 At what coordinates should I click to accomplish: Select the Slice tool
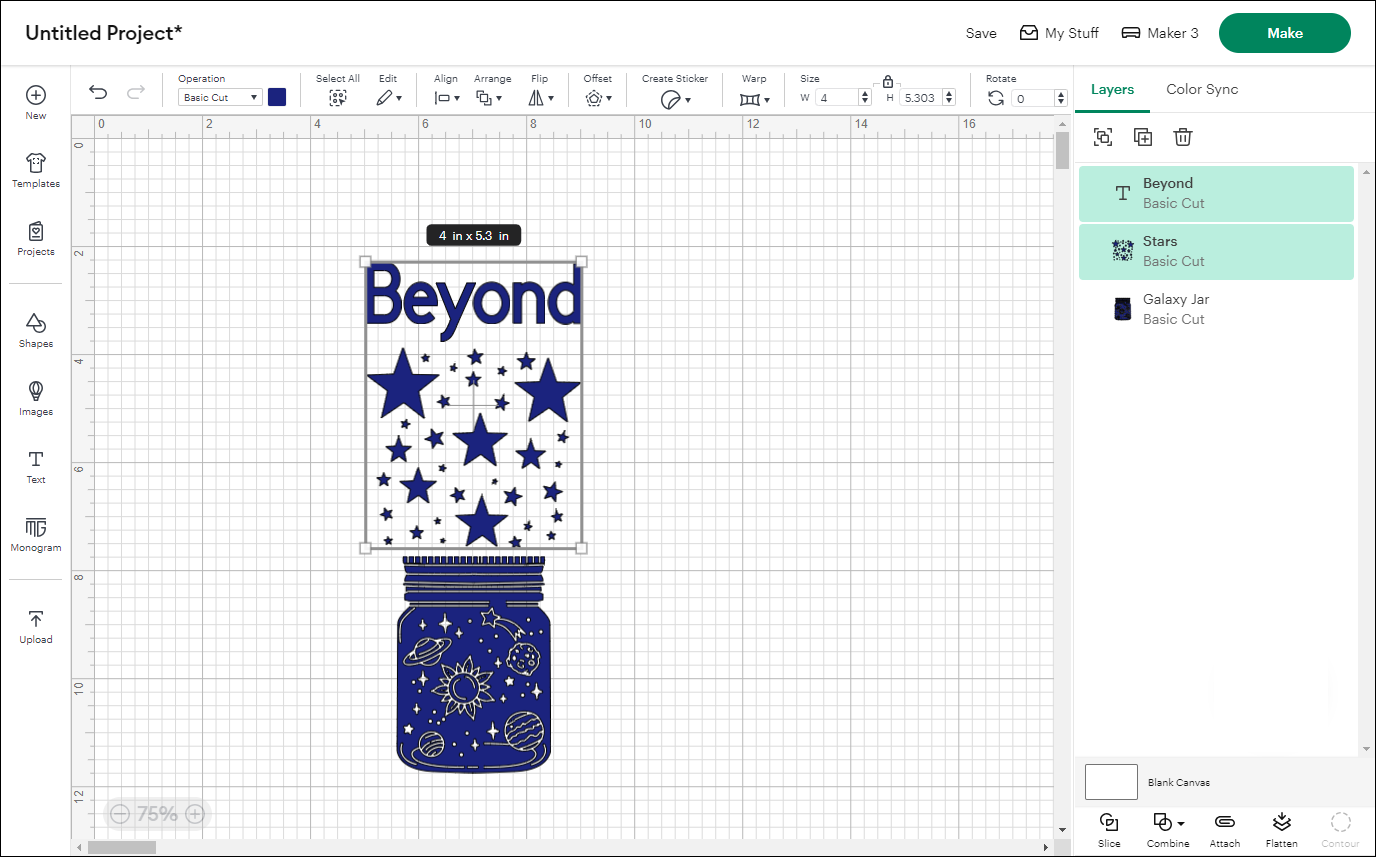coord(1109,829)
